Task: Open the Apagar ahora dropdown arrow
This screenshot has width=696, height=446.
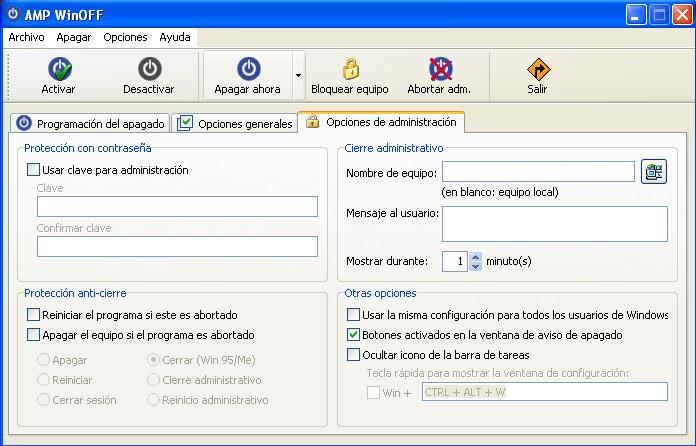Action: click(x=298, y=75)
